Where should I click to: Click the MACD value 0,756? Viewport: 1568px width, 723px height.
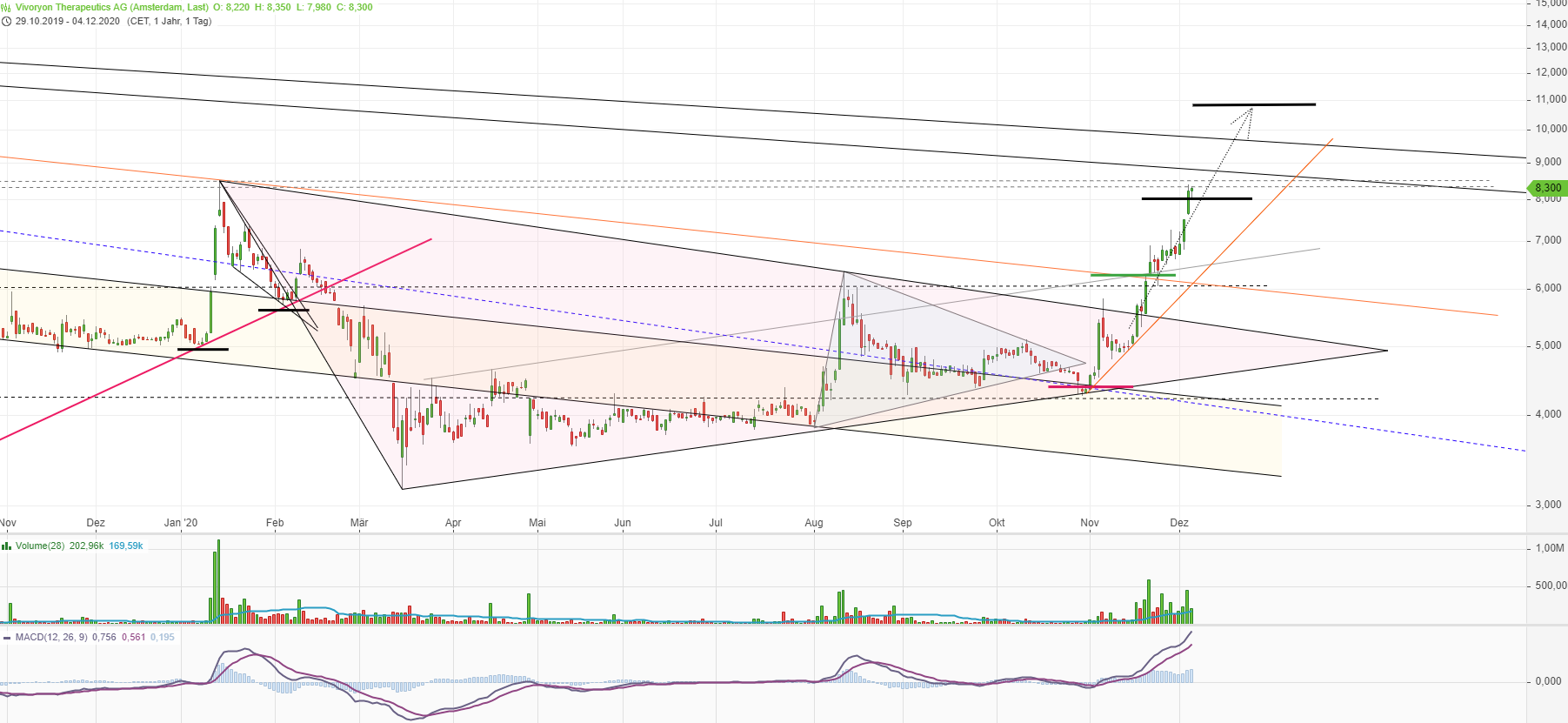(x=104, y=637)
